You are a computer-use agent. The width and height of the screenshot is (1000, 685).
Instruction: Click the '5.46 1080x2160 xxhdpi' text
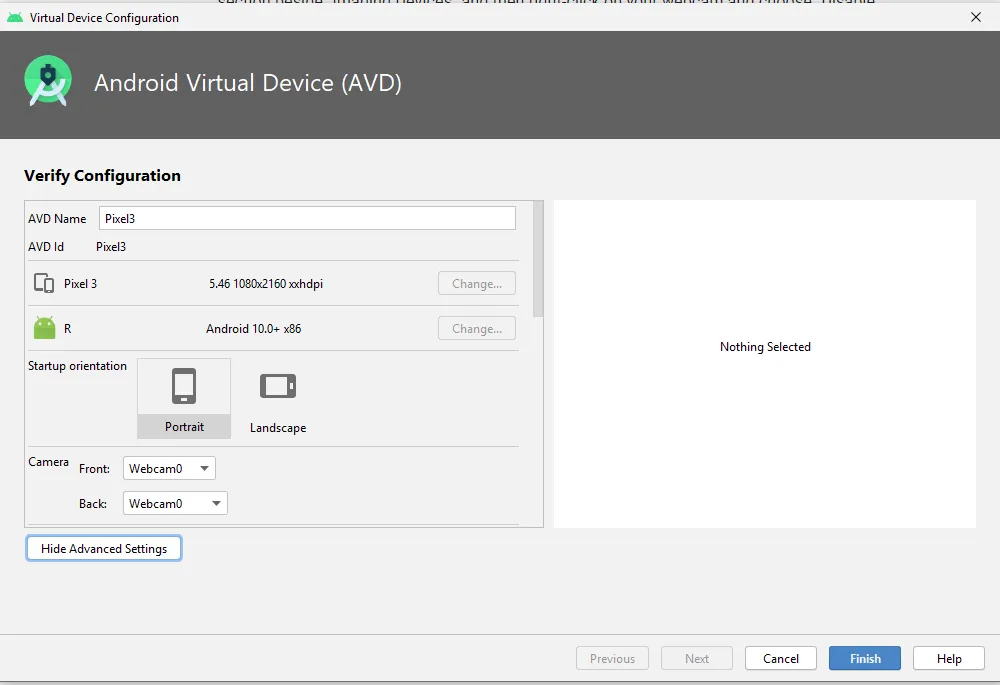click(266, 284)
